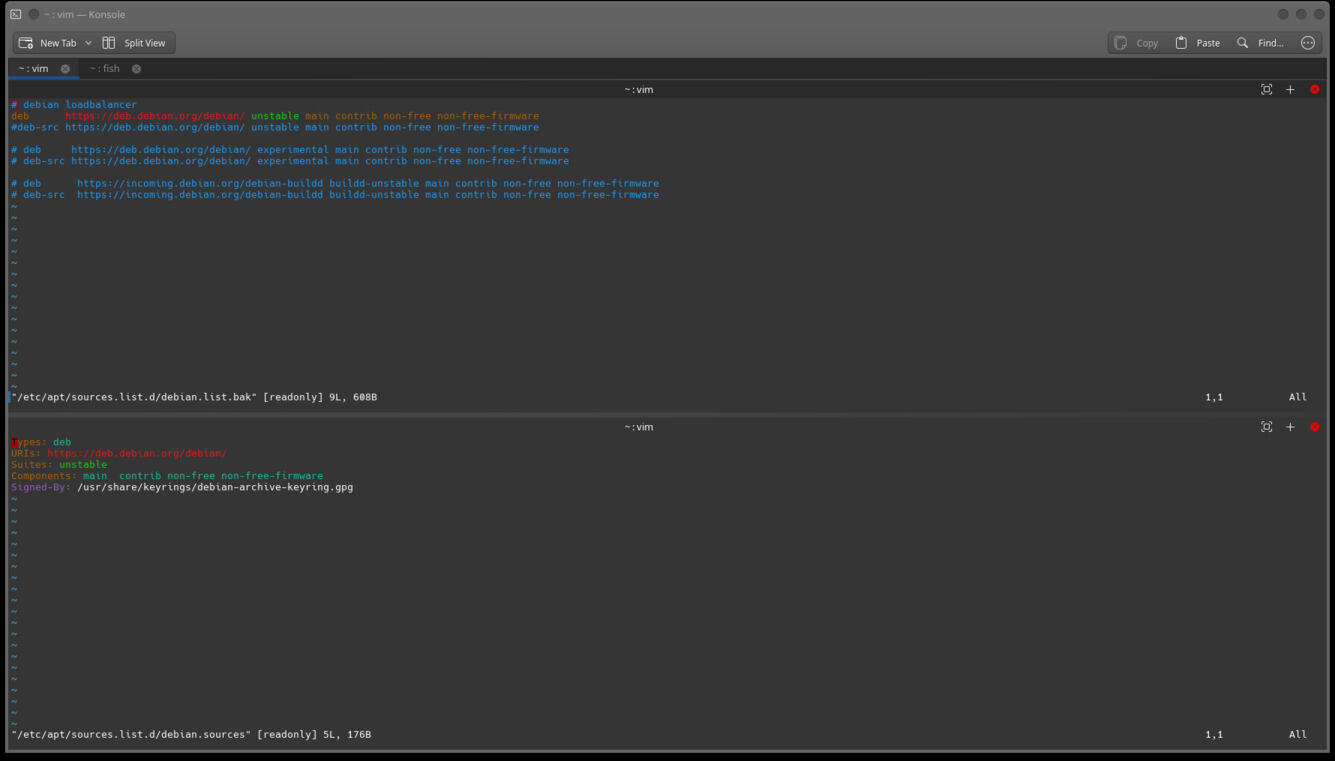Close the Konsole window

click(1319, 14)
